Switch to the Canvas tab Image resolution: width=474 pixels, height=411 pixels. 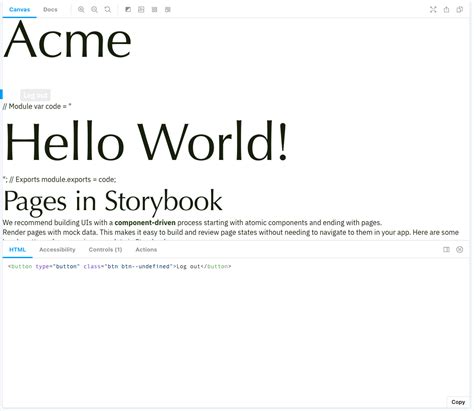[x=19, y=10]
